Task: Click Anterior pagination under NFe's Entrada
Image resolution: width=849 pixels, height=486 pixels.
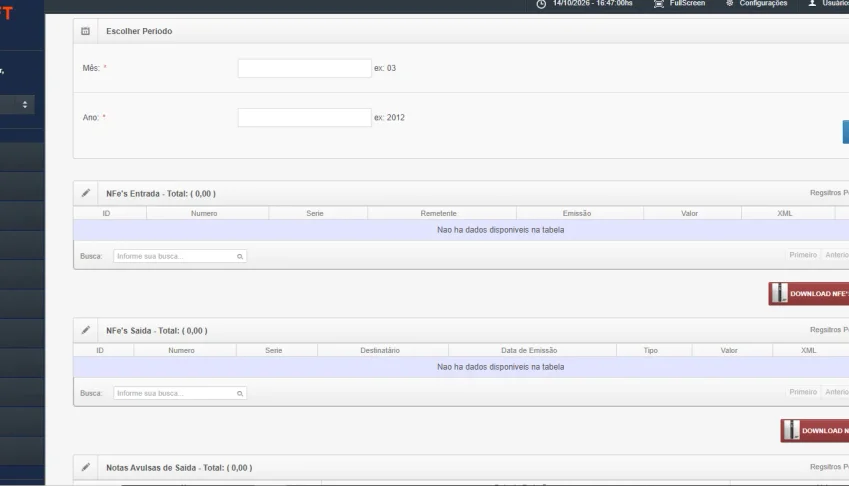Action: tap(837, 255)
